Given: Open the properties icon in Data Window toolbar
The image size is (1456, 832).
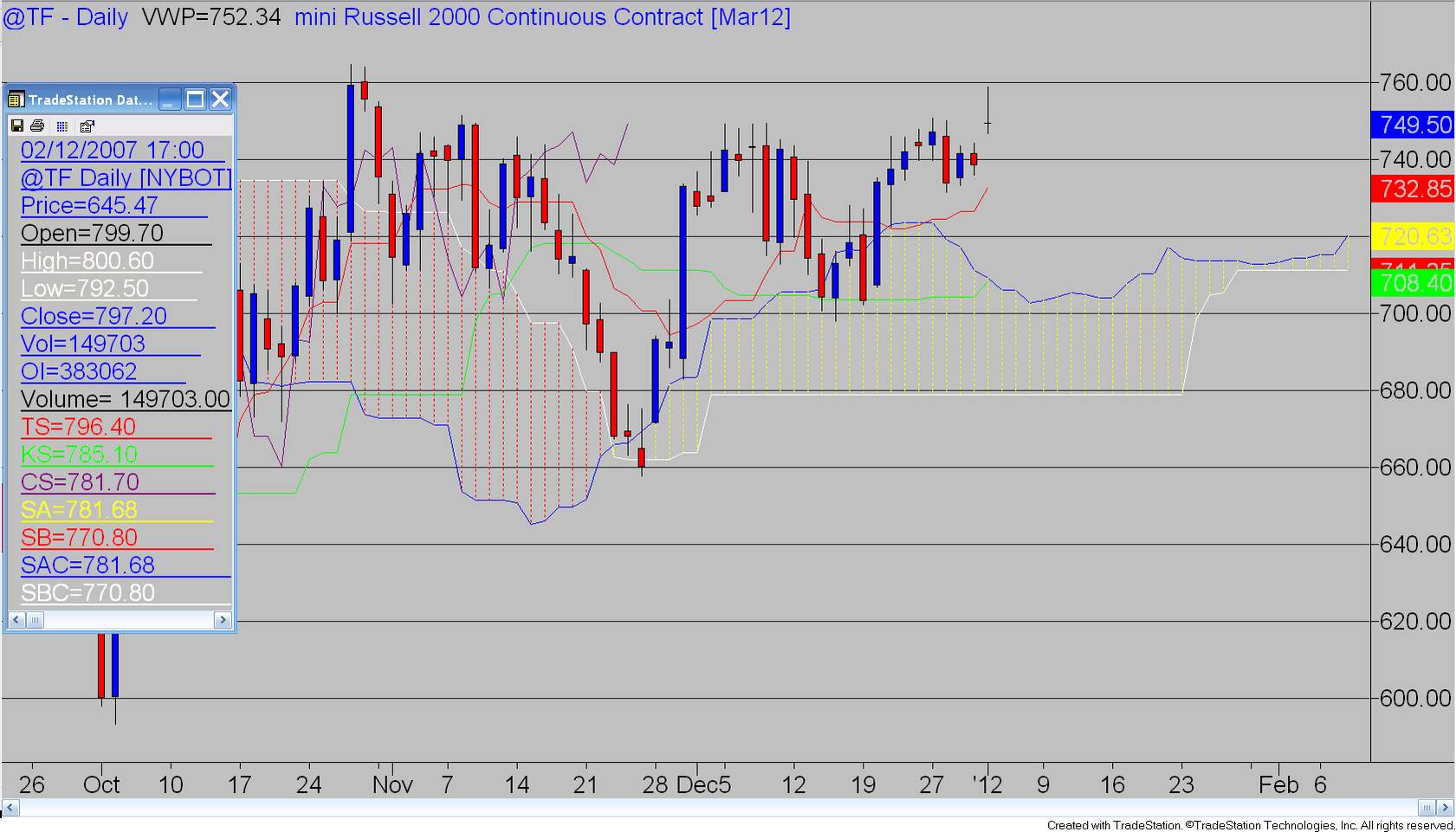Looking at the screenshot, I should coord(87,126).
